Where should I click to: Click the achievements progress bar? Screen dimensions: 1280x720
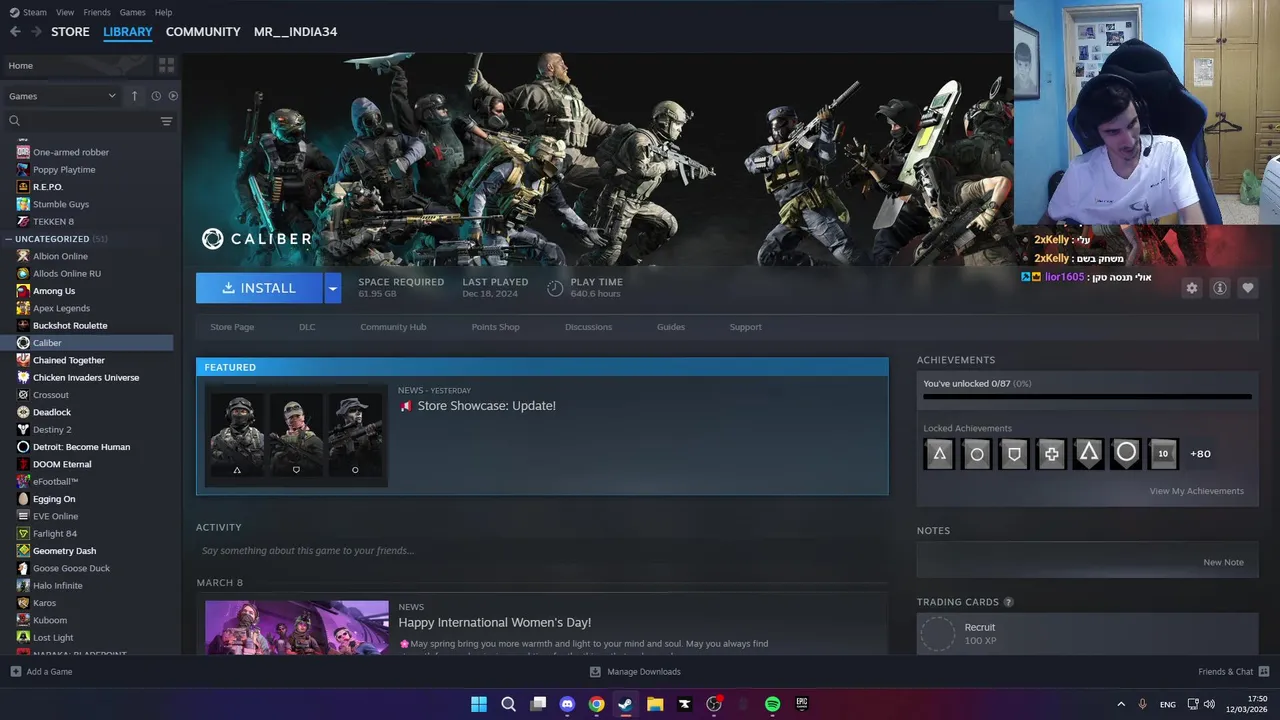[1087, 397]
